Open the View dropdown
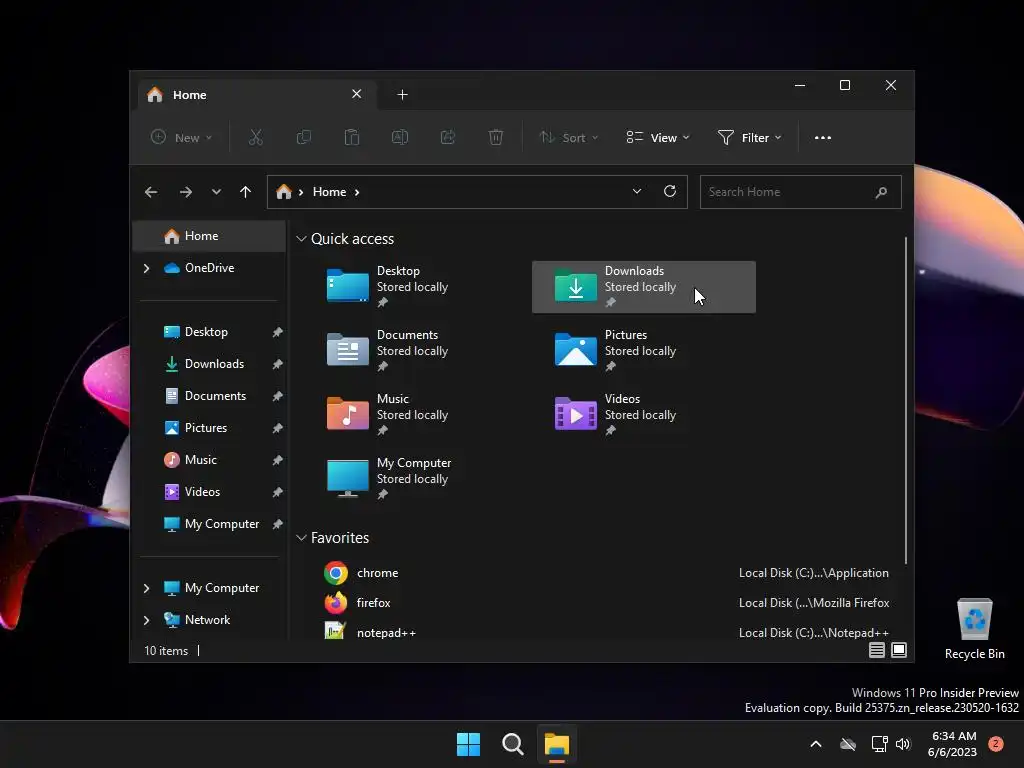Viewport: 1024px width, 768px height. coord(658,137)
